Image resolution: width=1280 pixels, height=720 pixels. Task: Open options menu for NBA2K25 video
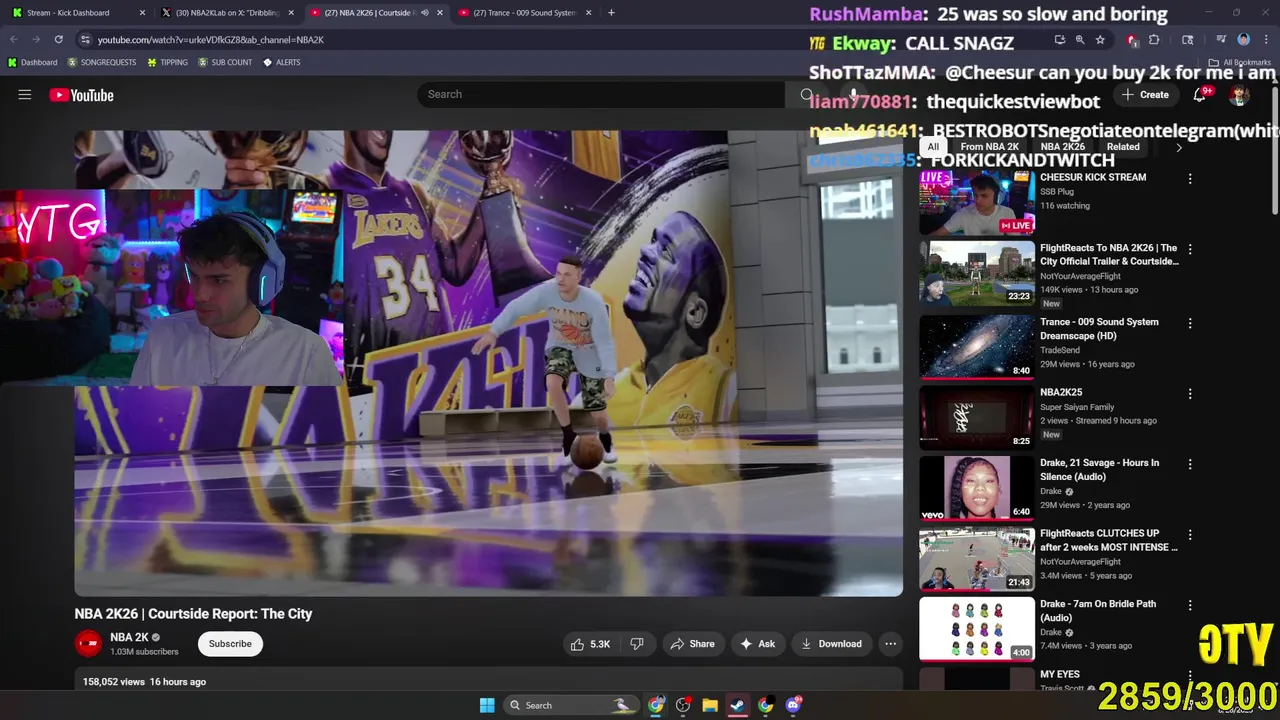click(1190, 393)
